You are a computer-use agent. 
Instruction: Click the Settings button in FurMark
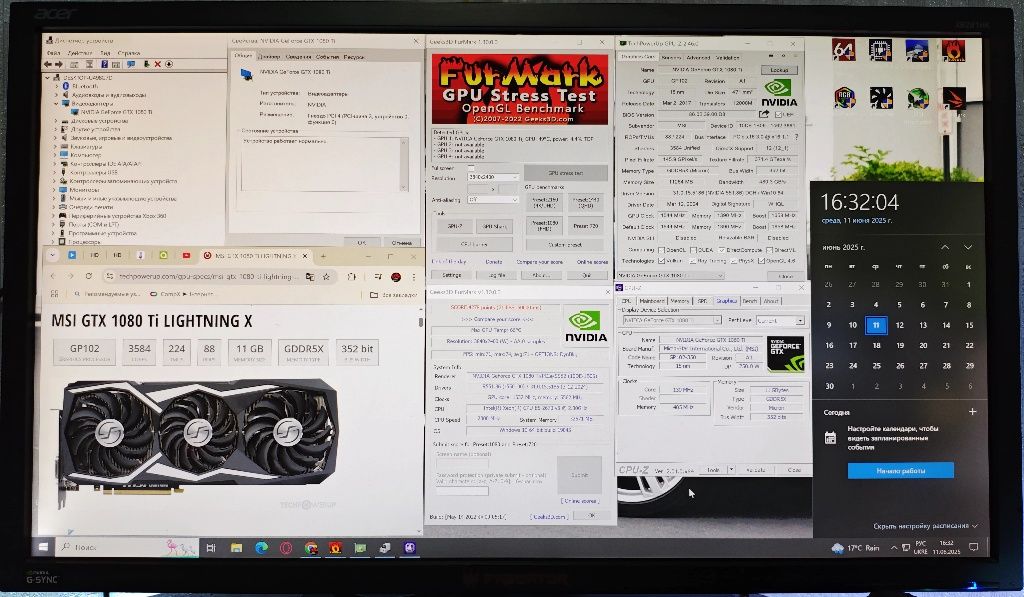pos(452,276)
